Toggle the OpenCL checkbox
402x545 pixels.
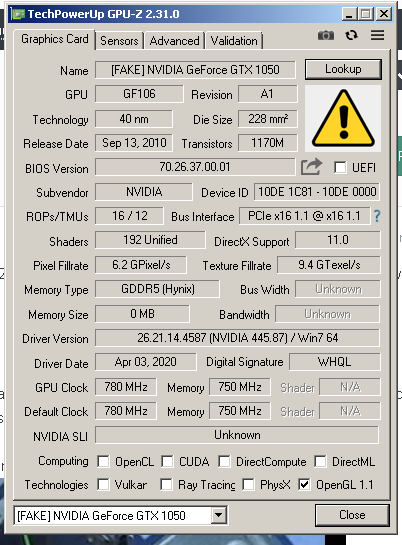pyautogui.click(x=104, y=462)
